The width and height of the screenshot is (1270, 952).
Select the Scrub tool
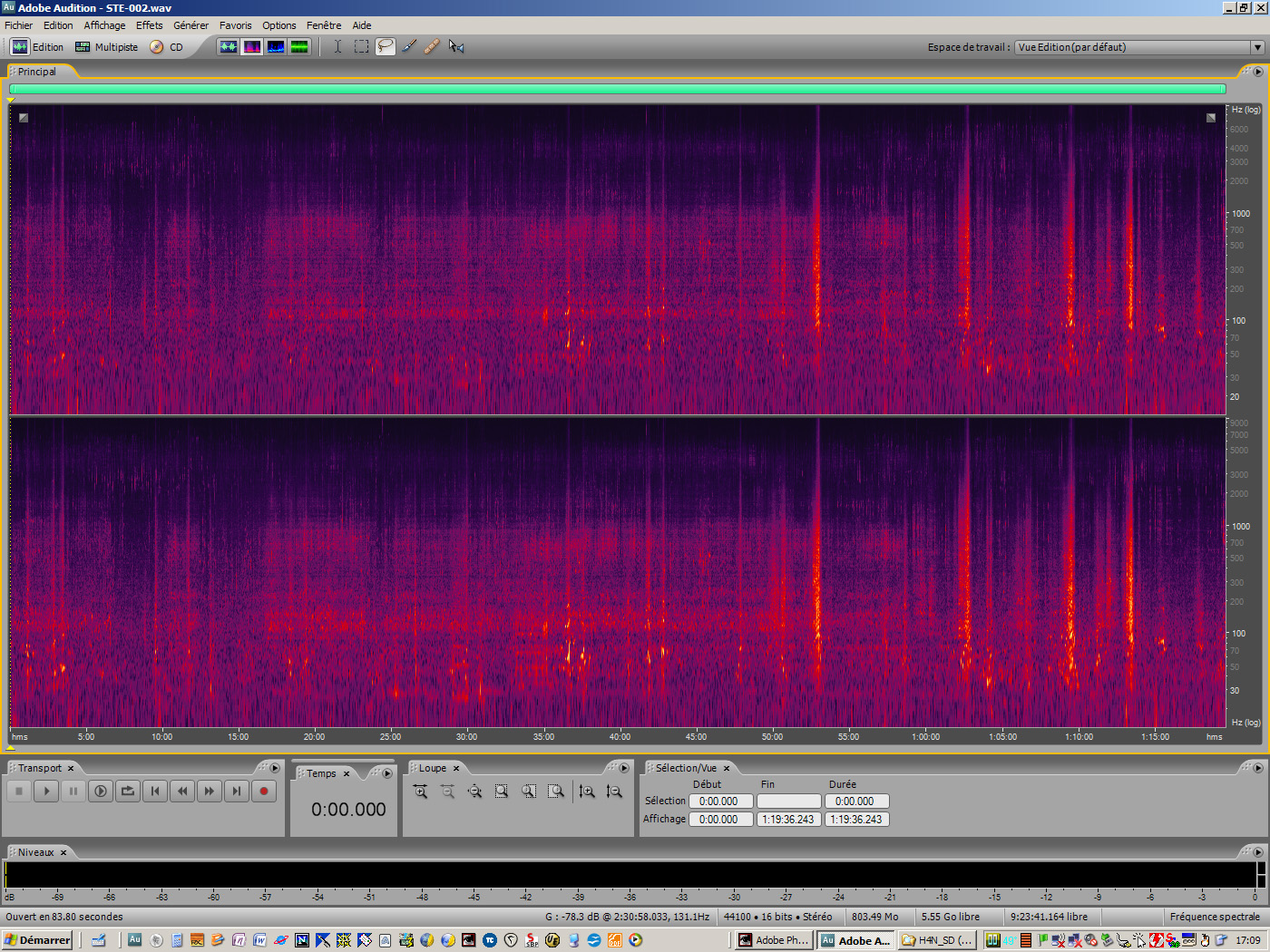point(456,46)
